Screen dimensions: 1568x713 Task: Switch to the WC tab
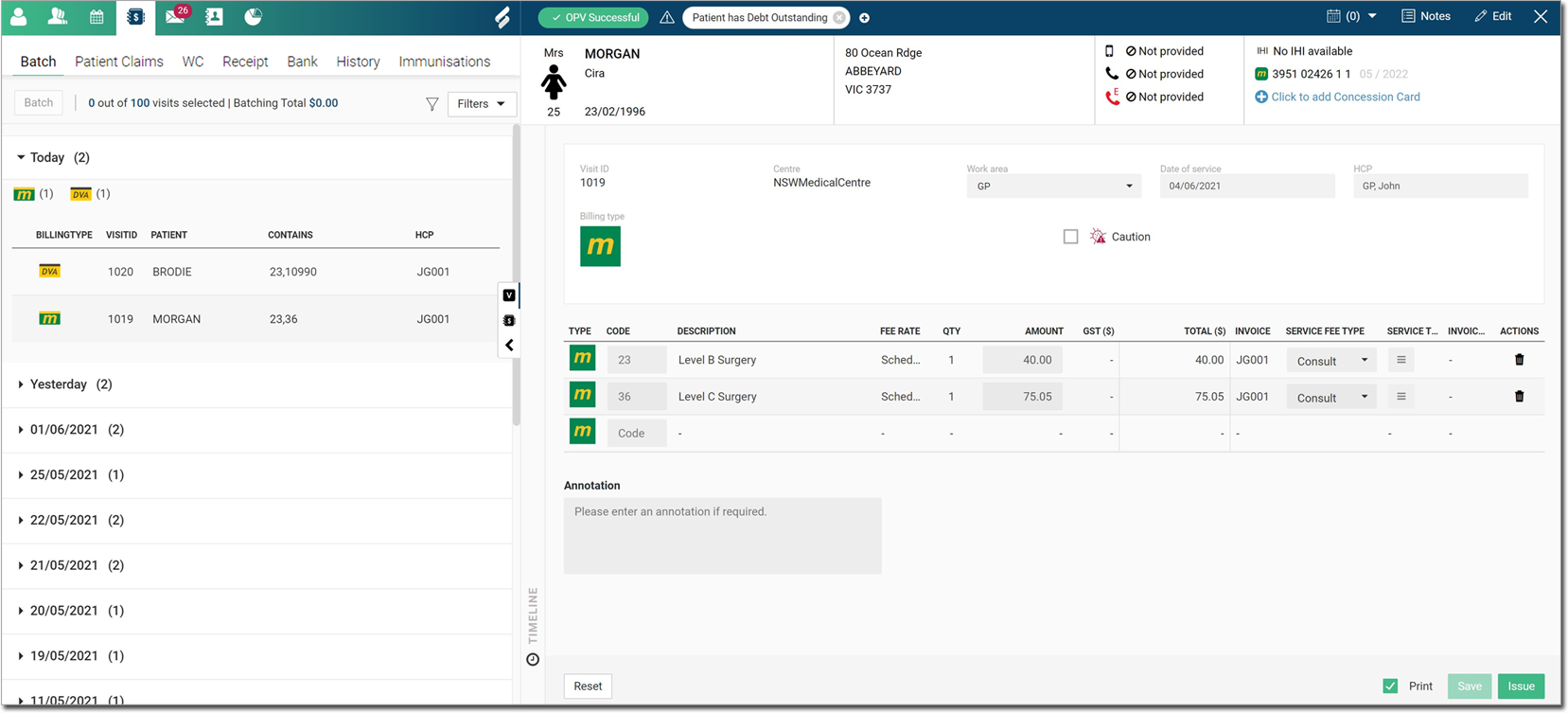[x=193, y=62]
